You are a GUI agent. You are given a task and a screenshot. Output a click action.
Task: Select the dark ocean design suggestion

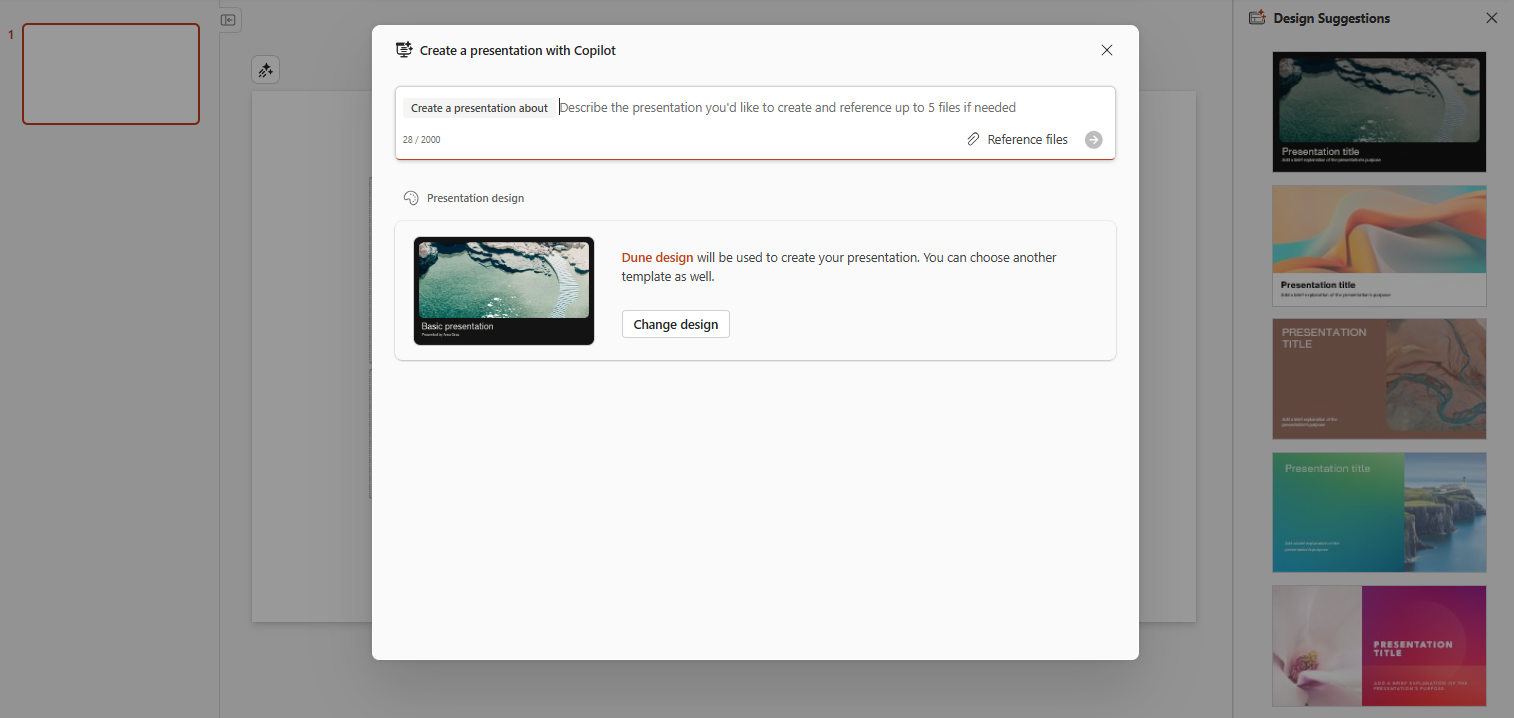point(1378,112)
